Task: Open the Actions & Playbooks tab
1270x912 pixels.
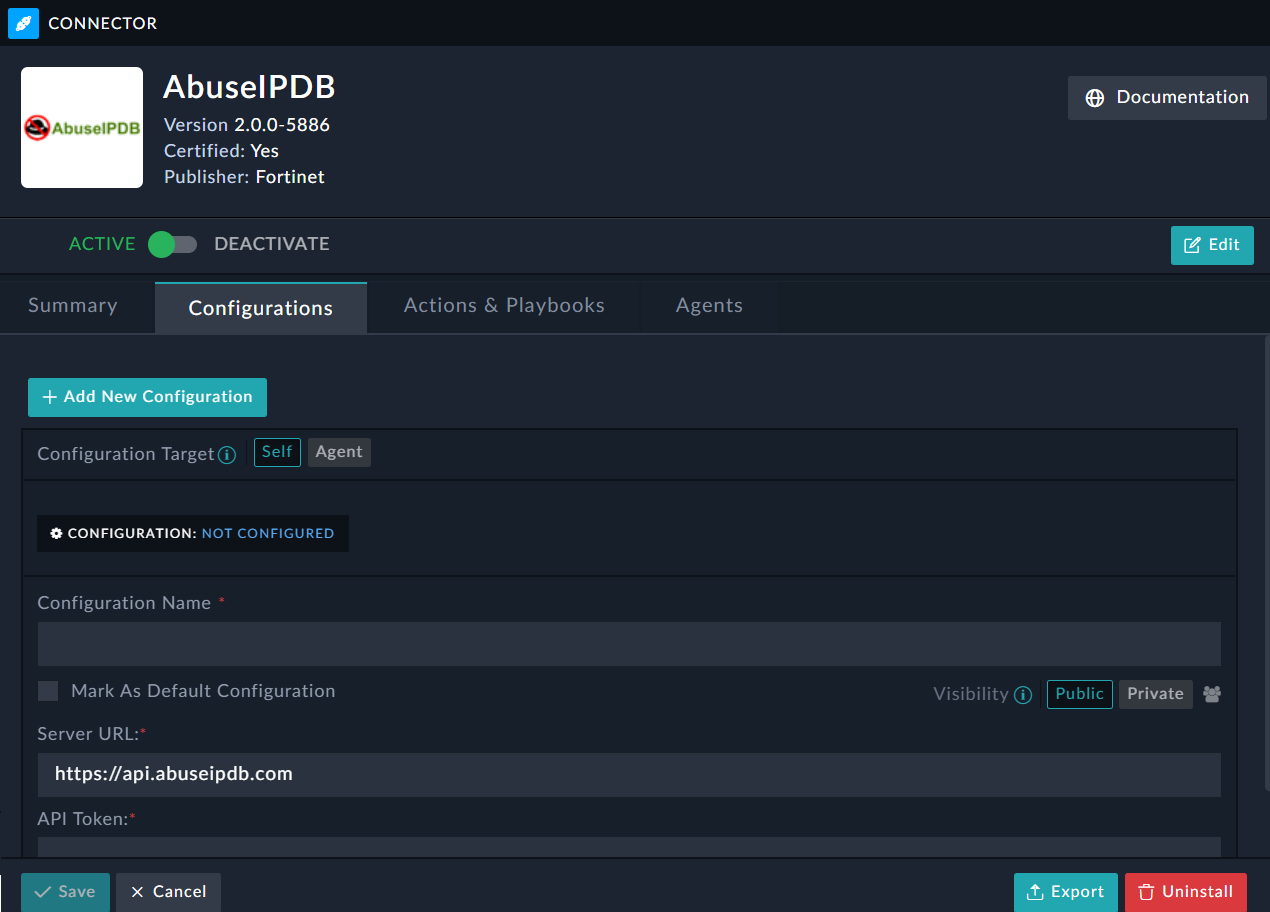Action: pos(504,306)
